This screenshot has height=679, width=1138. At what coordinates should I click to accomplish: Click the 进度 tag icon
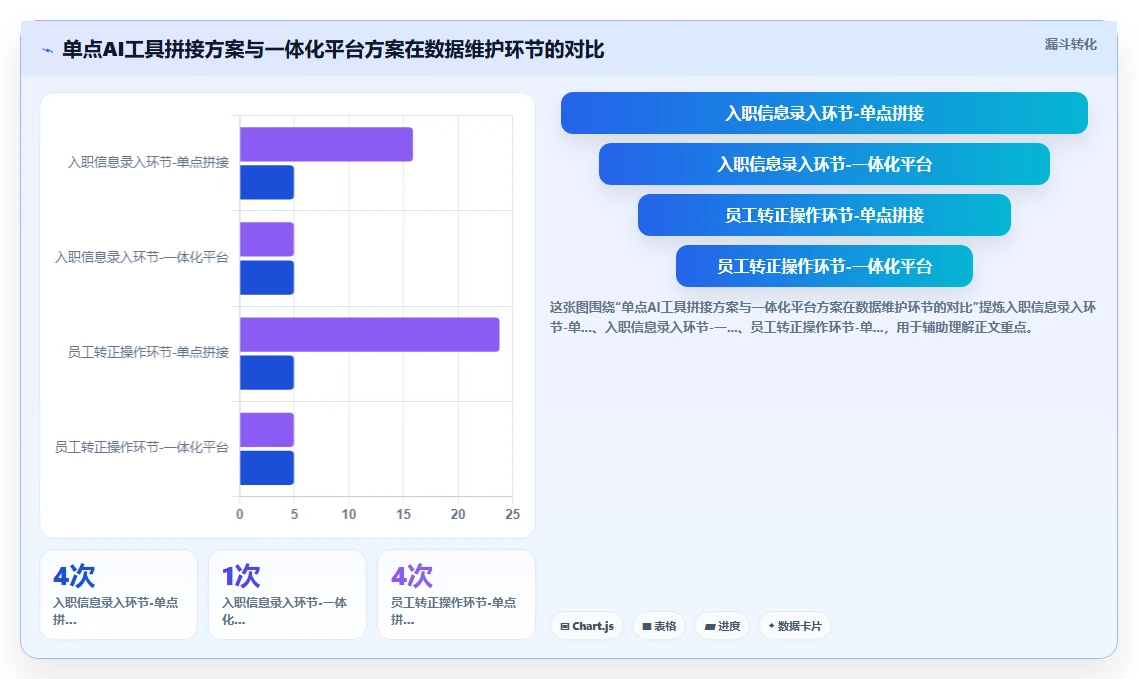[x=710, y=626]
